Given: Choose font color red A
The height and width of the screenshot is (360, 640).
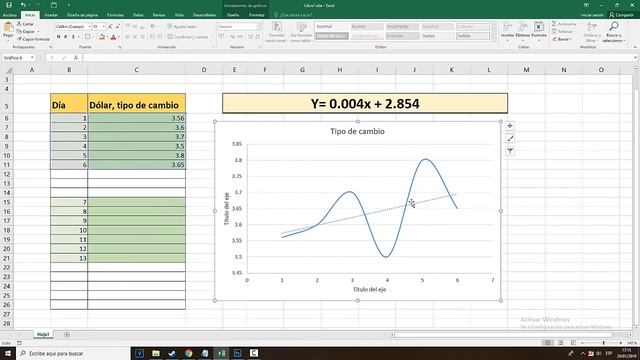Looking at the screenshot, I should (113, 37).
